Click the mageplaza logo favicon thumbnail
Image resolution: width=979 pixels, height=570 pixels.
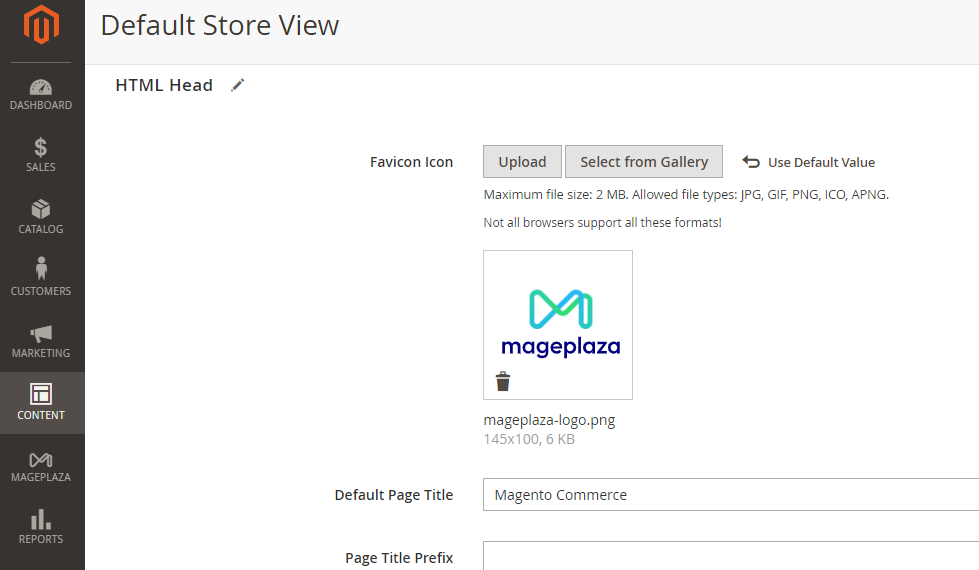[x=558, y=325]
